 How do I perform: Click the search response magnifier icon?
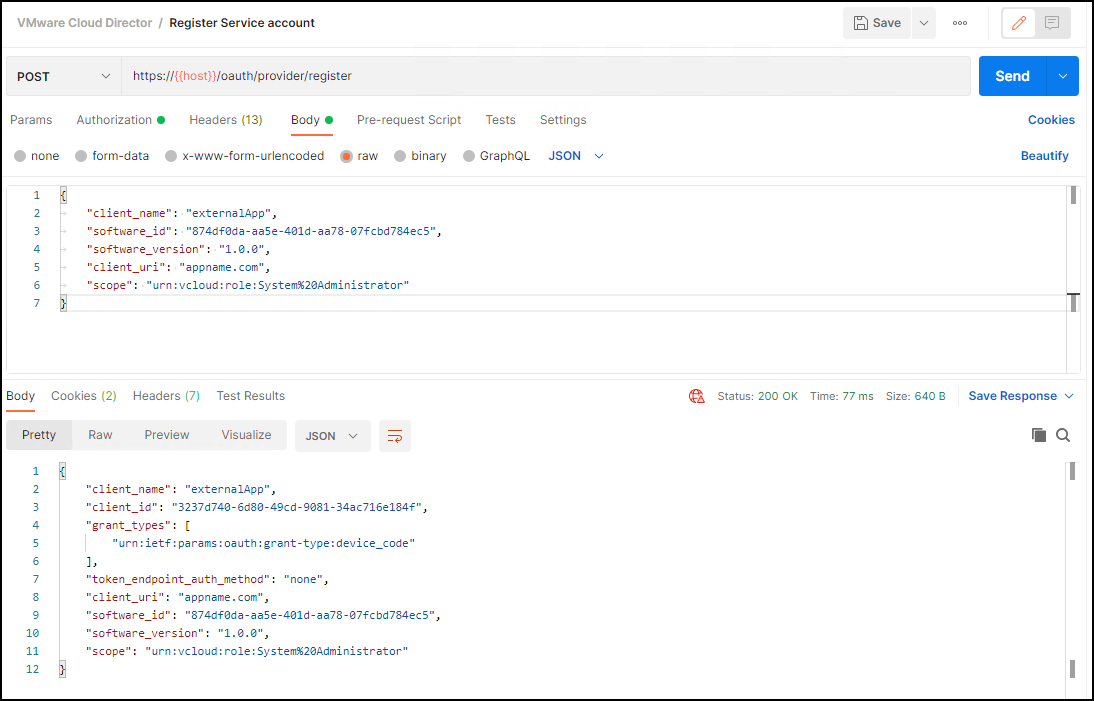pyautogui.click(x=1063, y=435)
